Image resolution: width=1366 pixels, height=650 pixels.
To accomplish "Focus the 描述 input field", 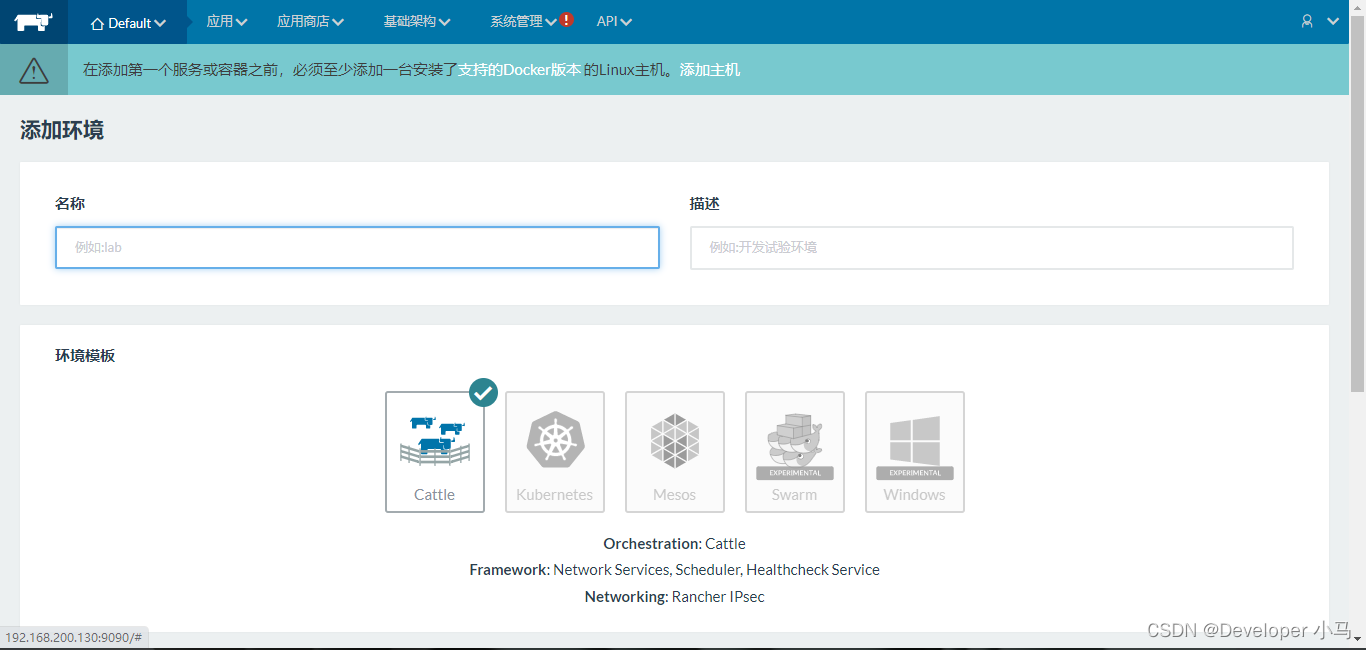I will click(992, 247).
